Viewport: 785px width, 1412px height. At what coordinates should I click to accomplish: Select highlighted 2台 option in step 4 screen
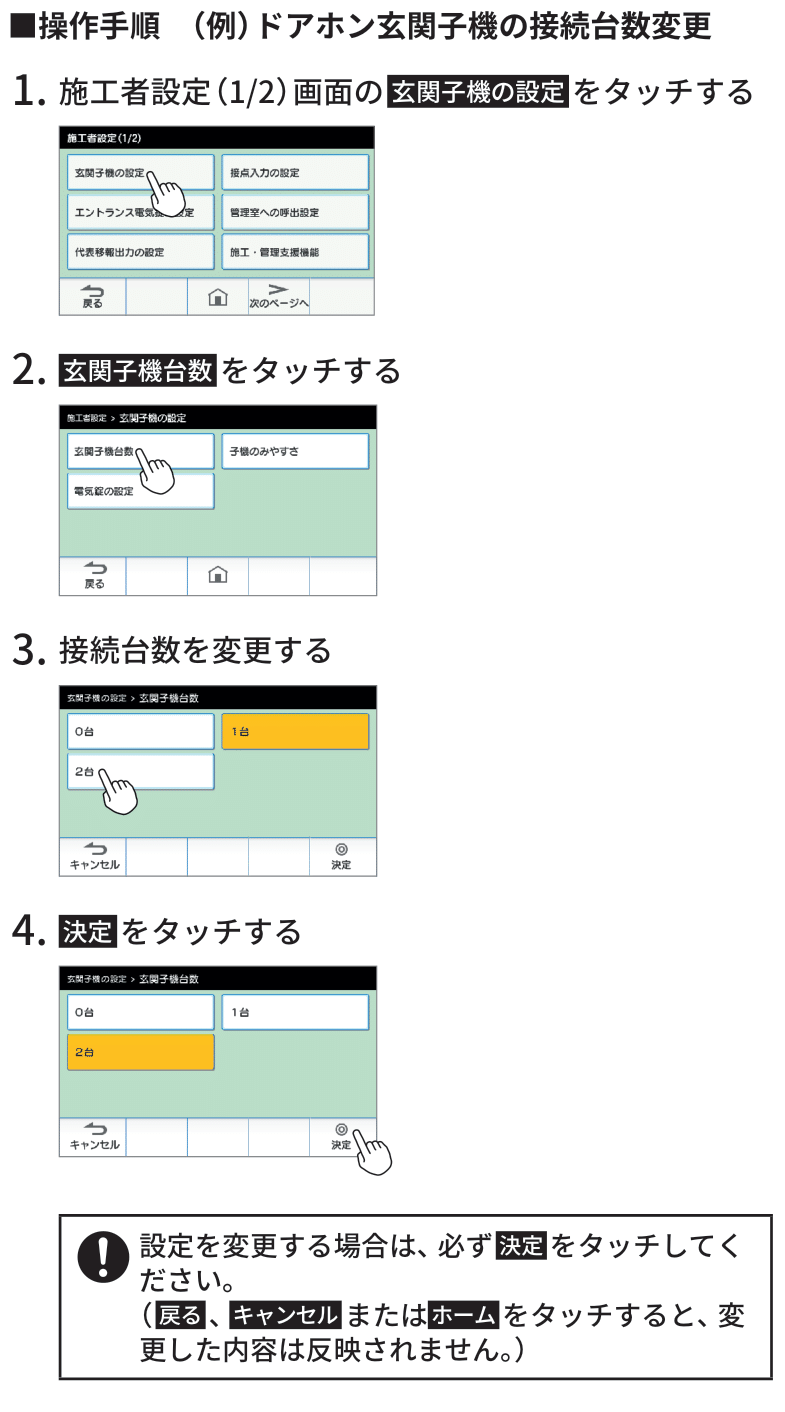pyautogui.click(x=140, y=1052)
